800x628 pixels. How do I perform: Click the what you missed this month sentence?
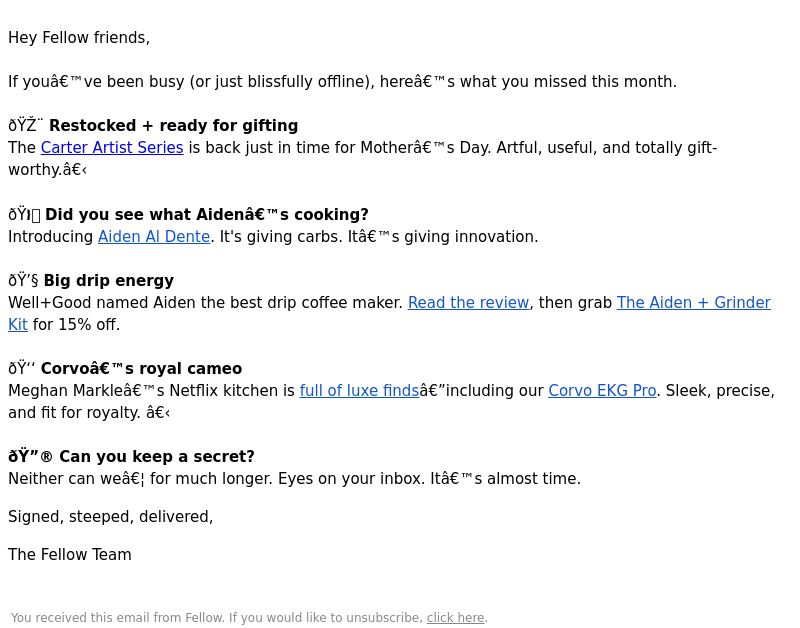pyautogui.click(x=342, y=82)
